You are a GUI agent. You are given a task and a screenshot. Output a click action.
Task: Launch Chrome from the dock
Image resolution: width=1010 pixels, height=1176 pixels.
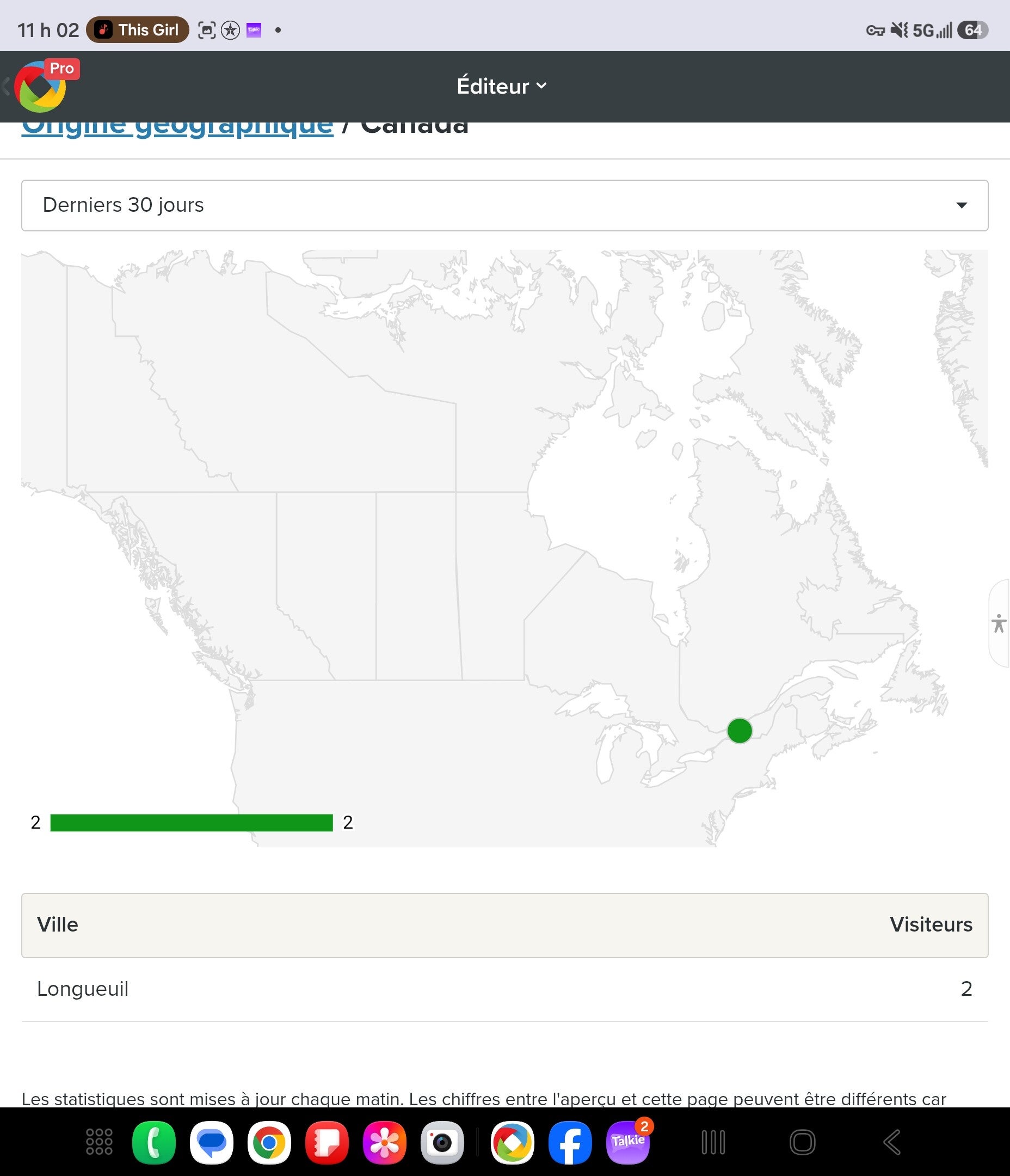click(269, 1142)
